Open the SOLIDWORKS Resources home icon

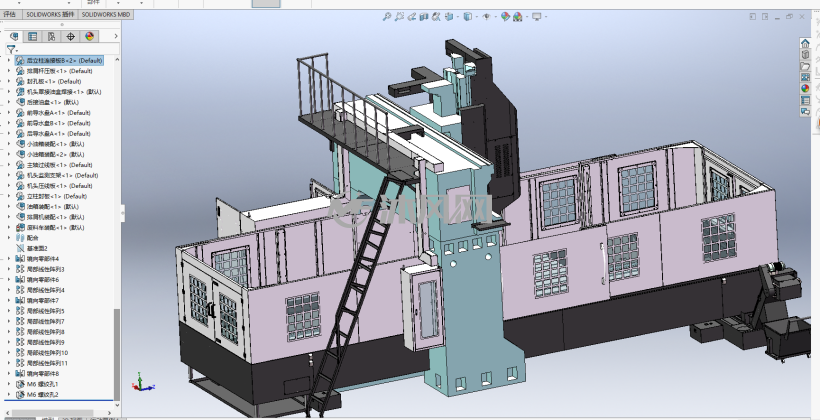[x=805, y=44]
